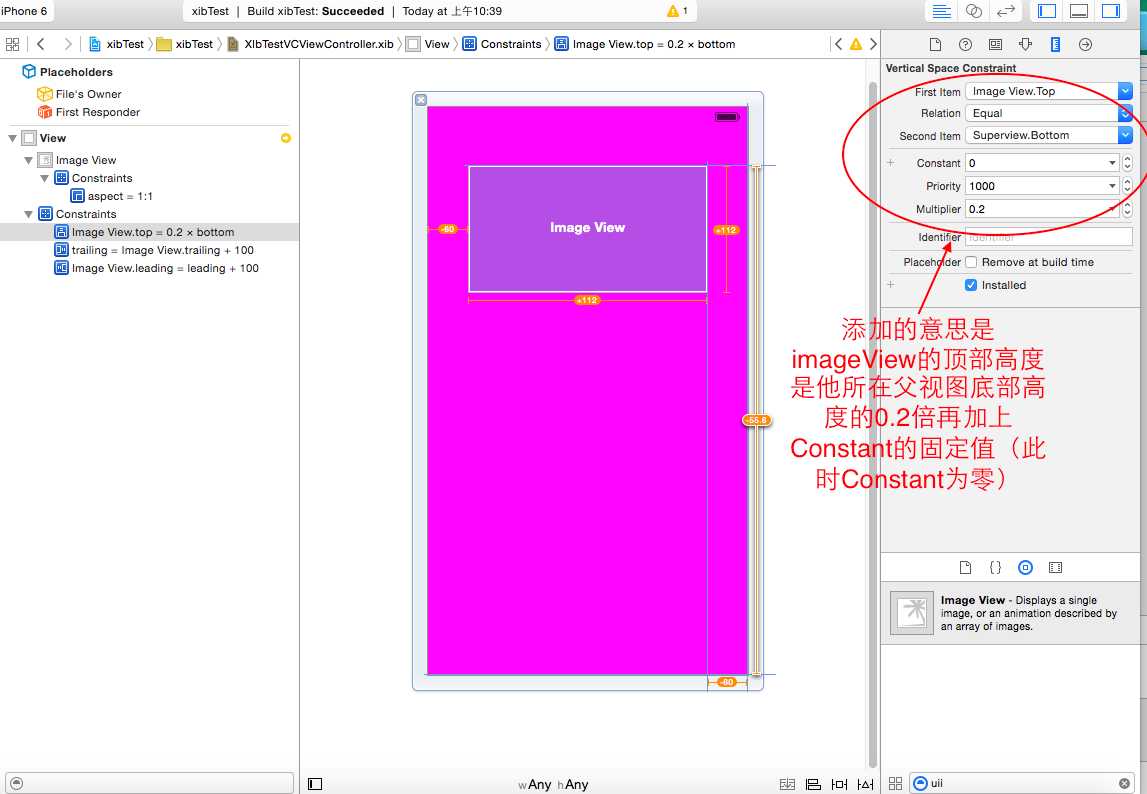Close the canvas view with X

pos(421,100)
